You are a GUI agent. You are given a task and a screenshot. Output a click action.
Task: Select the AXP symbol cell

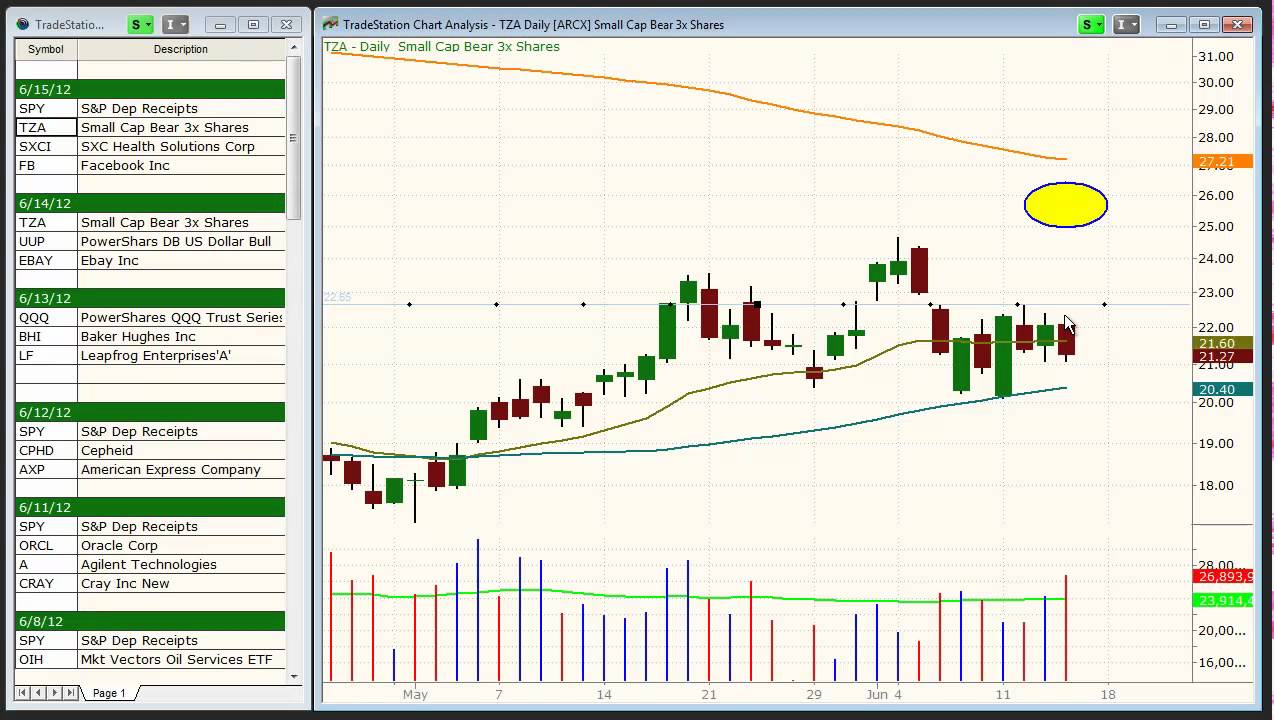pos(46,469)
